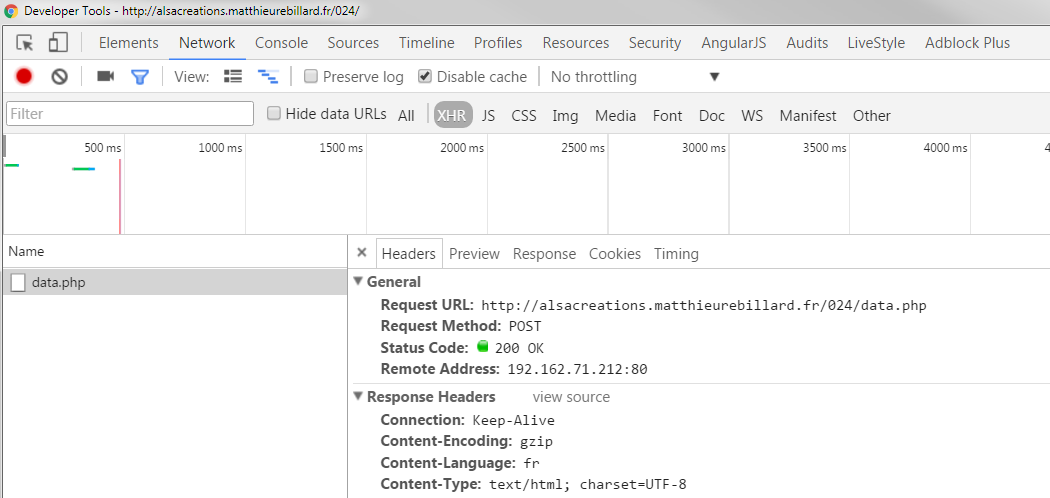Tick the Hide data URLs checkbox

(x=273, y=113)
